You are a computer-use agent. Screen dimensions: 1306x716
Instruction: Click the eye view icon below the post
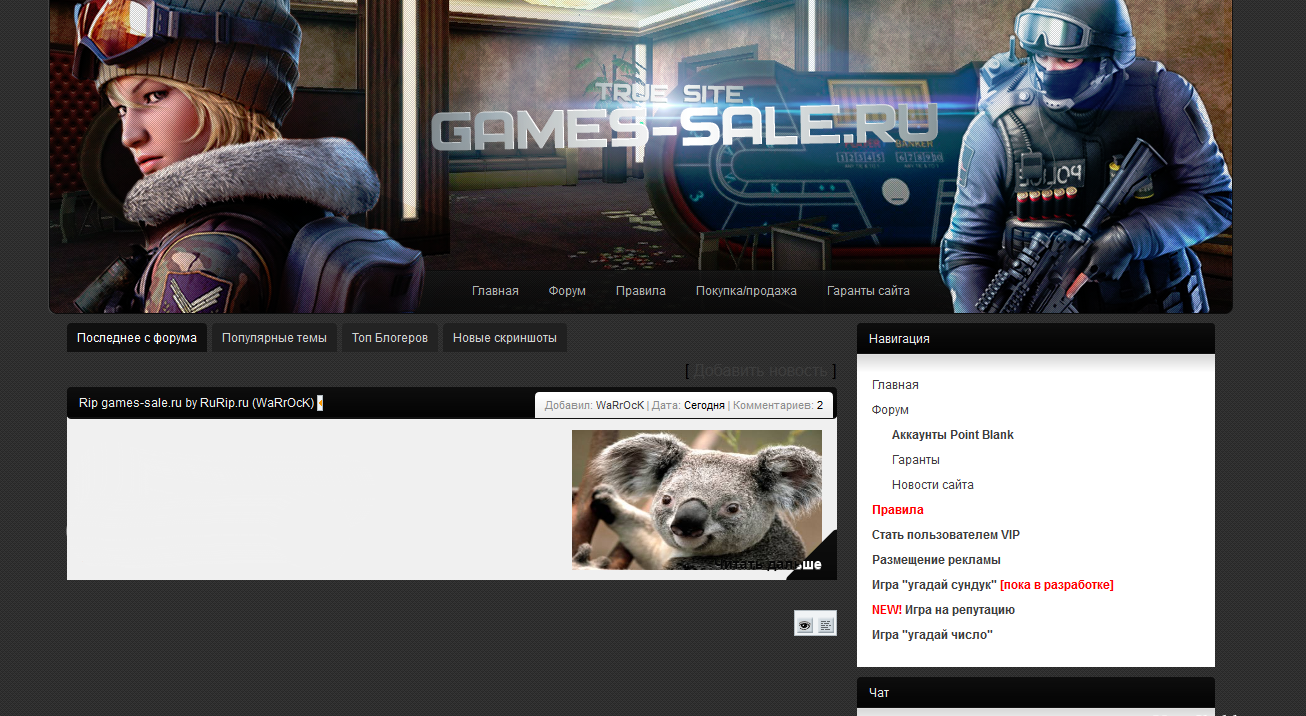(805, 625)
